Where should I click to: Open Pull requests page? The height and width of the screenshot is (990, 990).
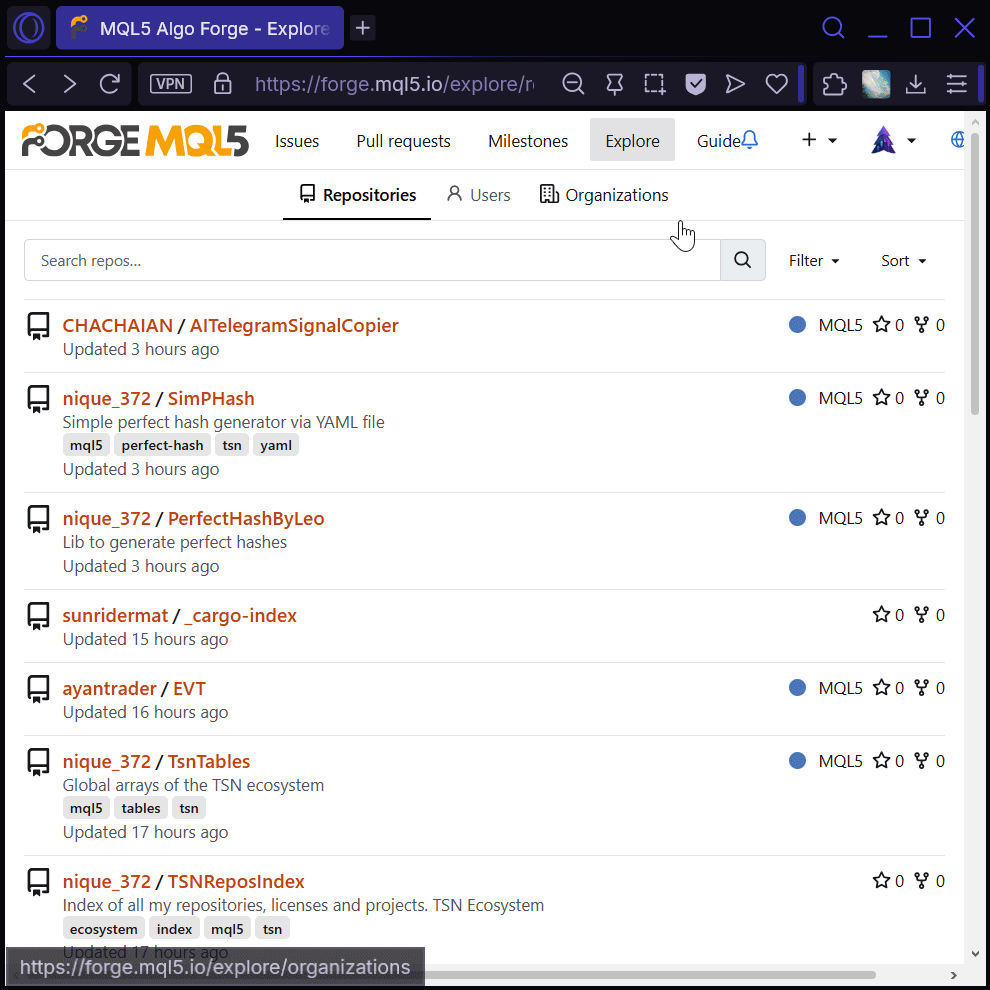click(x=403, y=141)
